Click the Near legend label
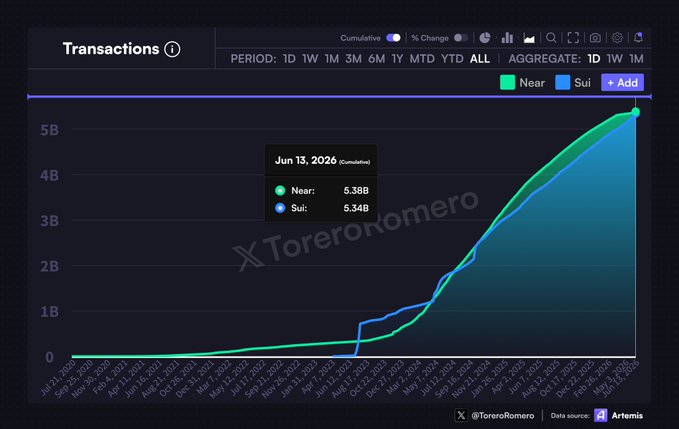The image size is (679, 429). coord(532,83)
